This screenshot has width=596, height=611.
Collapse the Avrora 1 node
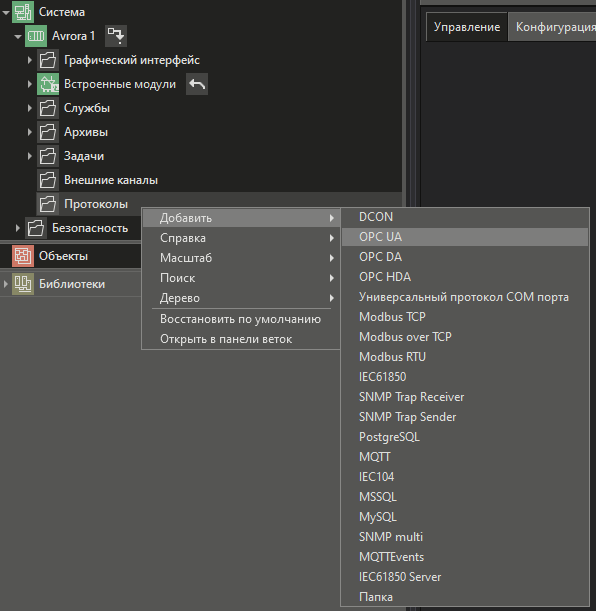[18, 36]
